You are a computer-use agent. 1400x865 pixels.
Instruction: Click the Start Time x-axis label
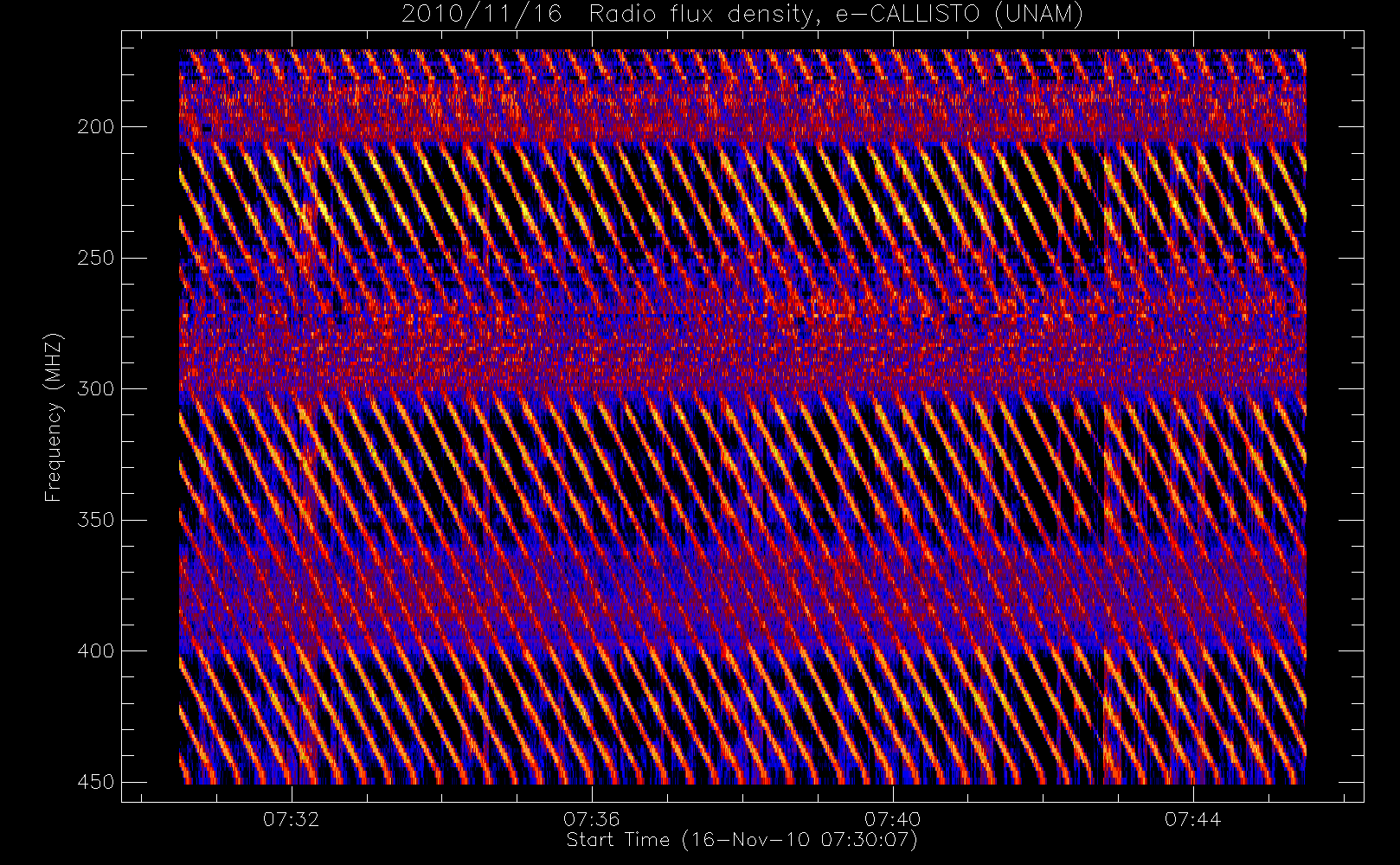pyautogui.click(x=742, y=840)
